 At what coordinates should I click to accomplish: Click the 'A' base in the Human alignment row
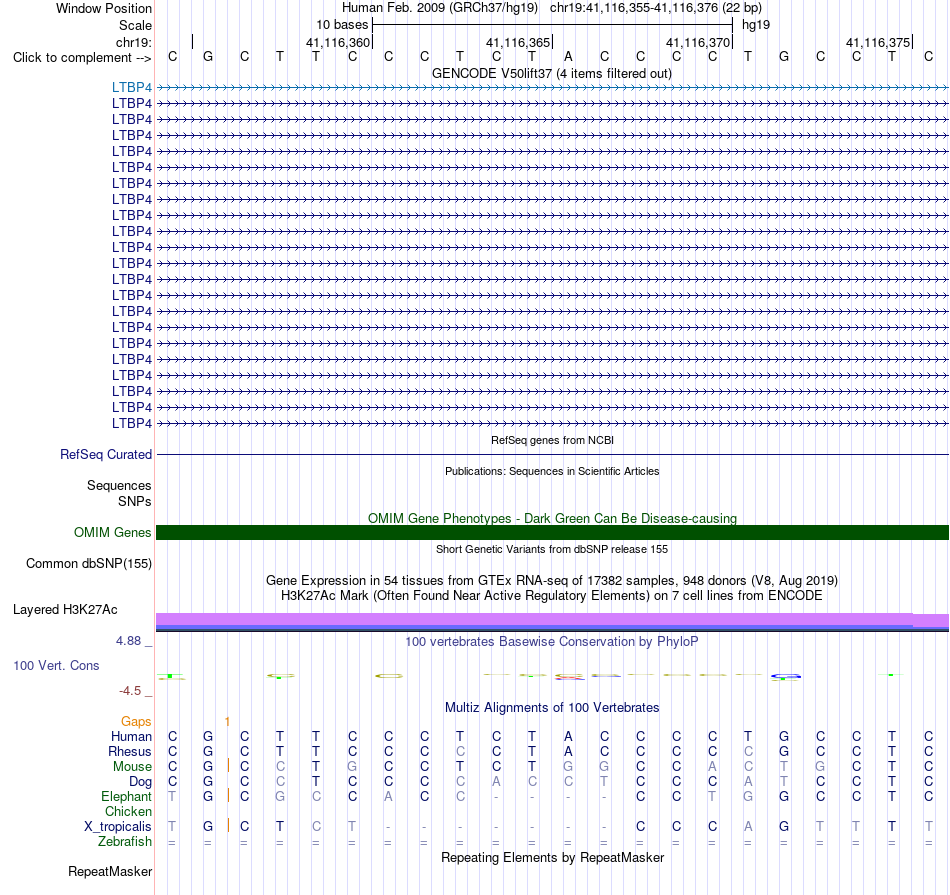tap(568, 736)
